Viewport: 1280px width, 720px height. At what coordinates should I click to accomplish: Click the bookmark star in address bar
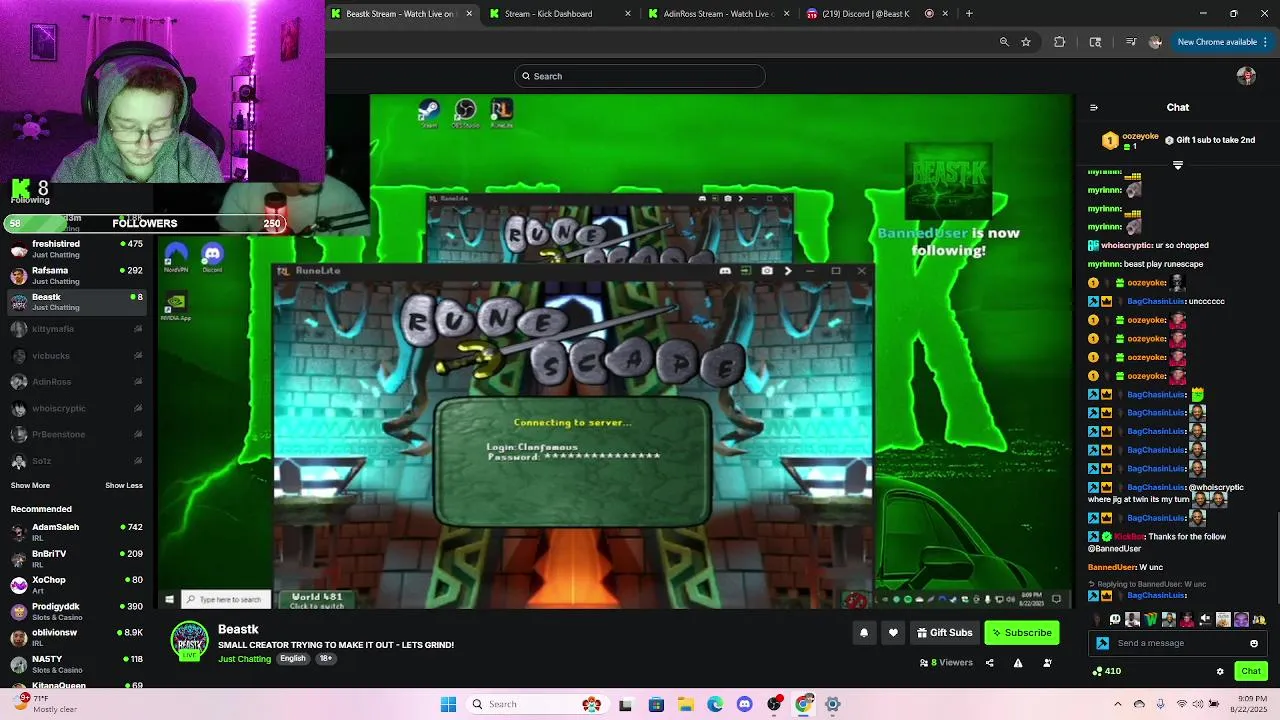[1026, 42]
